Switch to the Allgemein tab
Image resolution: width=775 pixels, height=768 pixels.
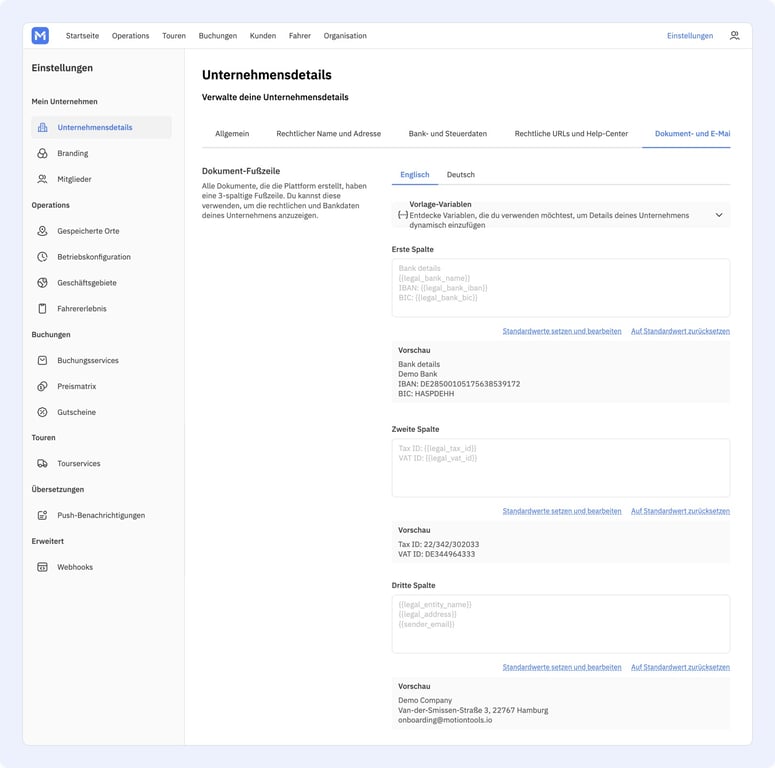point(232,133)
